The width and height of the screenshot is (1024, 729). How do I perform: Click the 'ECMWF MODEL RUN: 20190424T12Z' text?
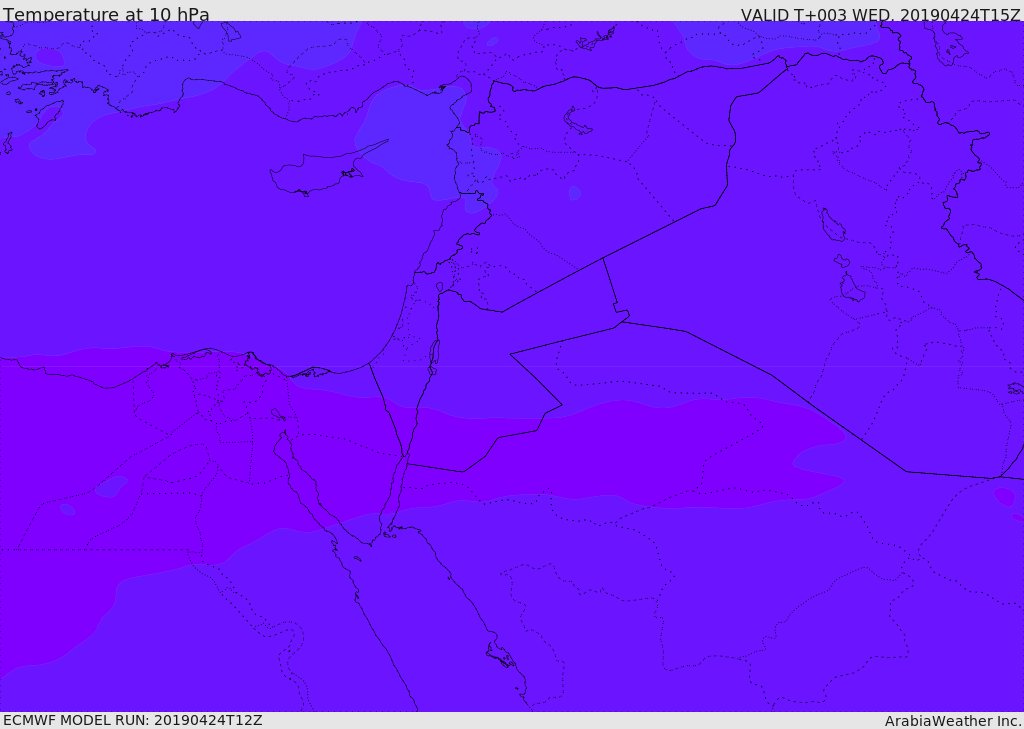point(133,721)
